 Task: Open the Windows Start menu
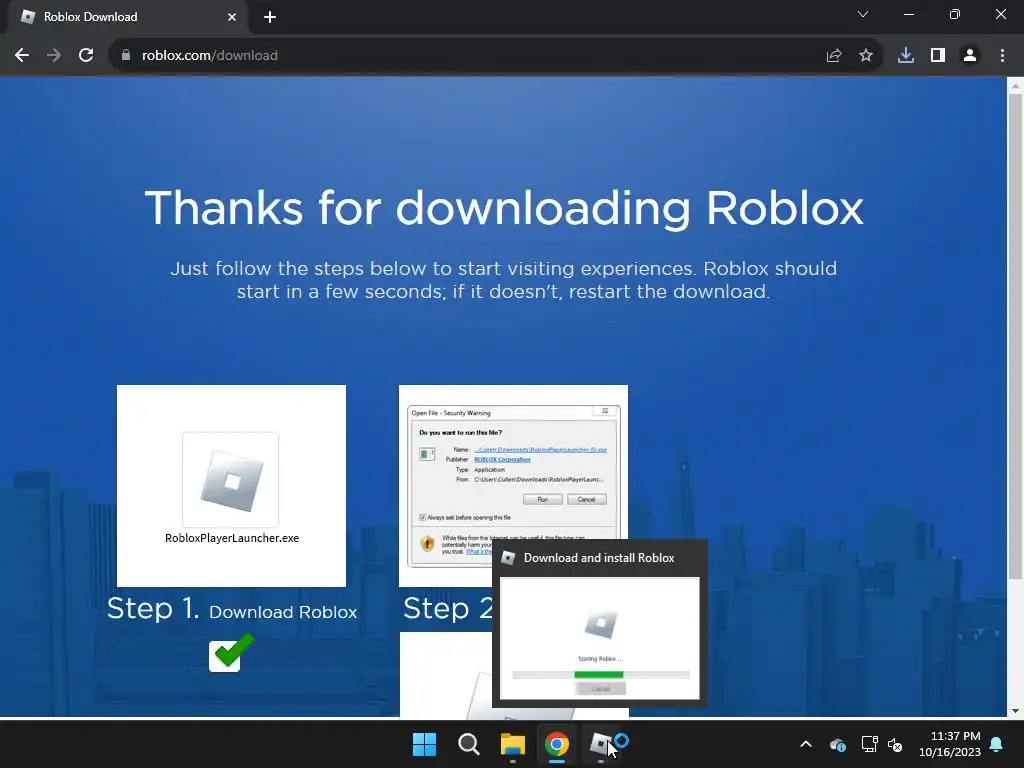pyautogui.click(x=424, y=744)
